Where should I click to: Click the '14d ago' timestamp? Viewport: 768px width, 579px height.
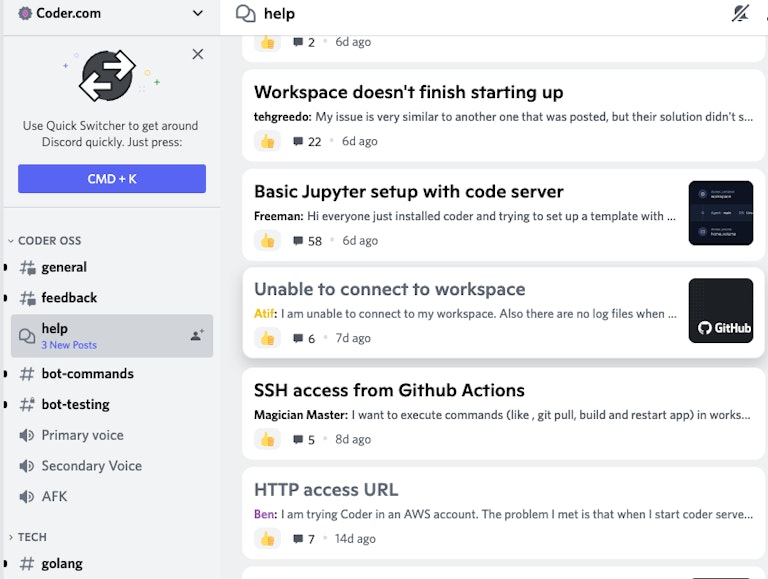point(355,539)
